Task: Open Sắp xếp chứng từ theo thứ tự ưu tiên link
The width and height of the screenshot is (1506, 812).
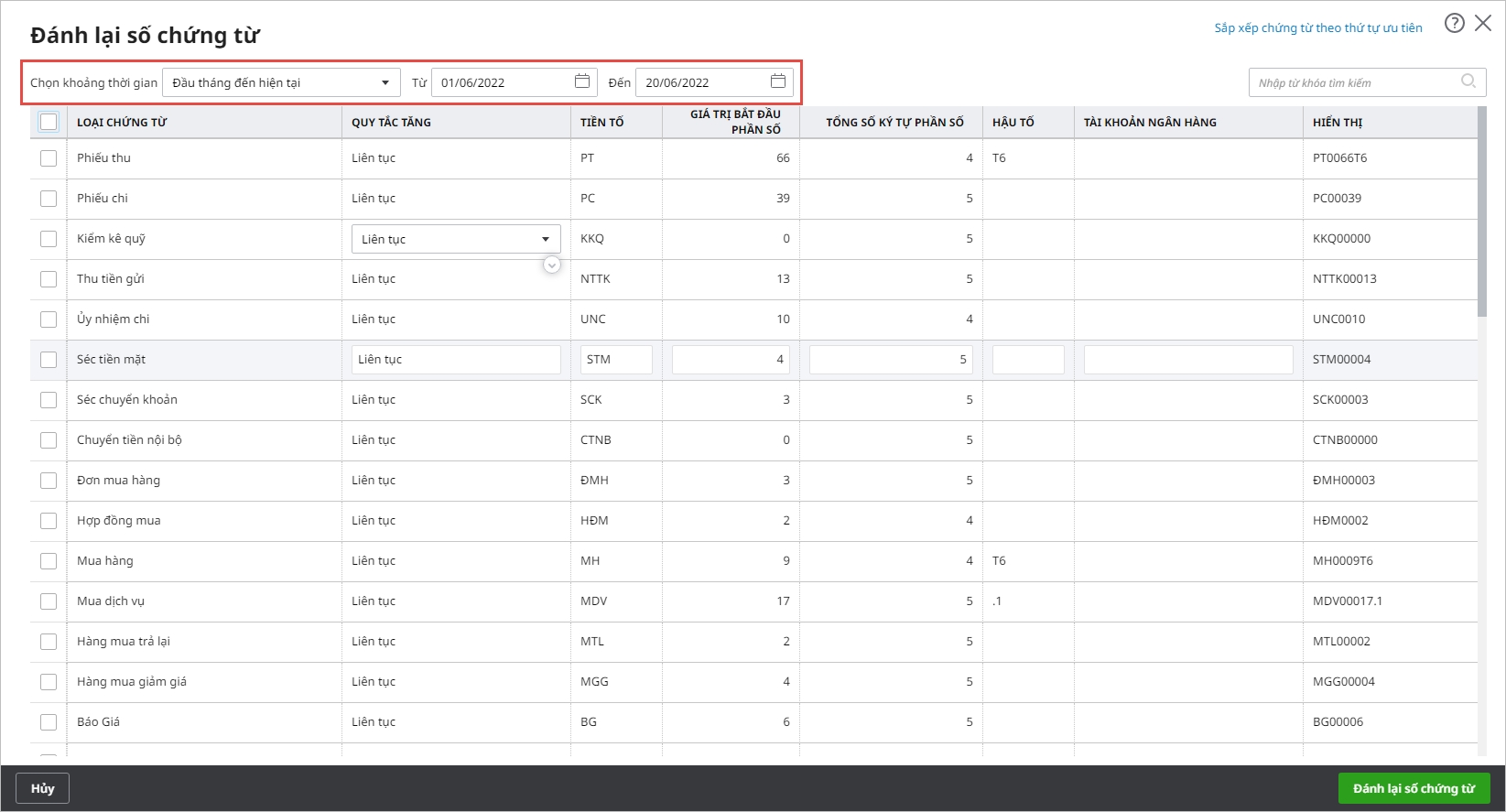Action: (1317, 28)
